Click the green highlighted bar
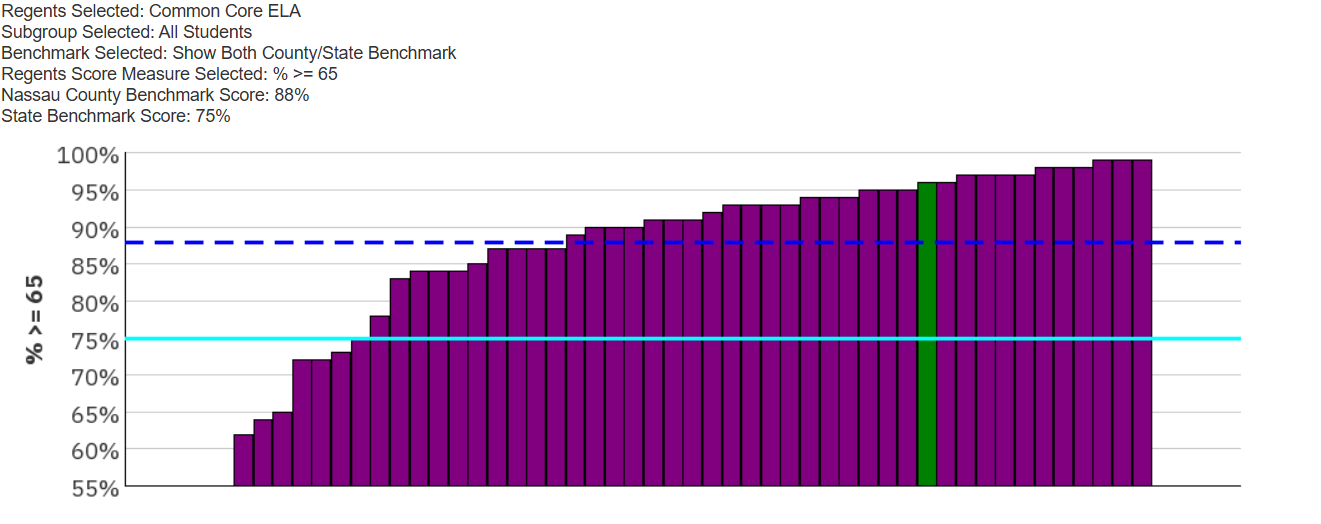This screenshot has width=1321, height=524. pos(927,334)
